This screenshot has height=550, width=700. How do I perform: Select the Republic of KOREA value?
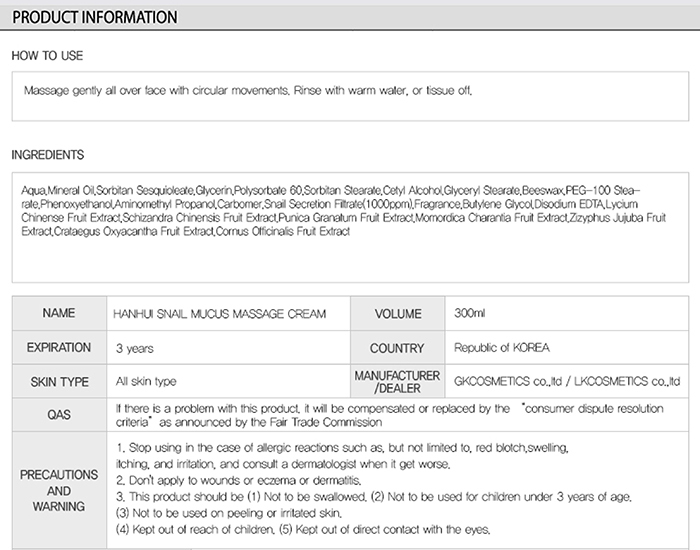click(x=501, y=348)
